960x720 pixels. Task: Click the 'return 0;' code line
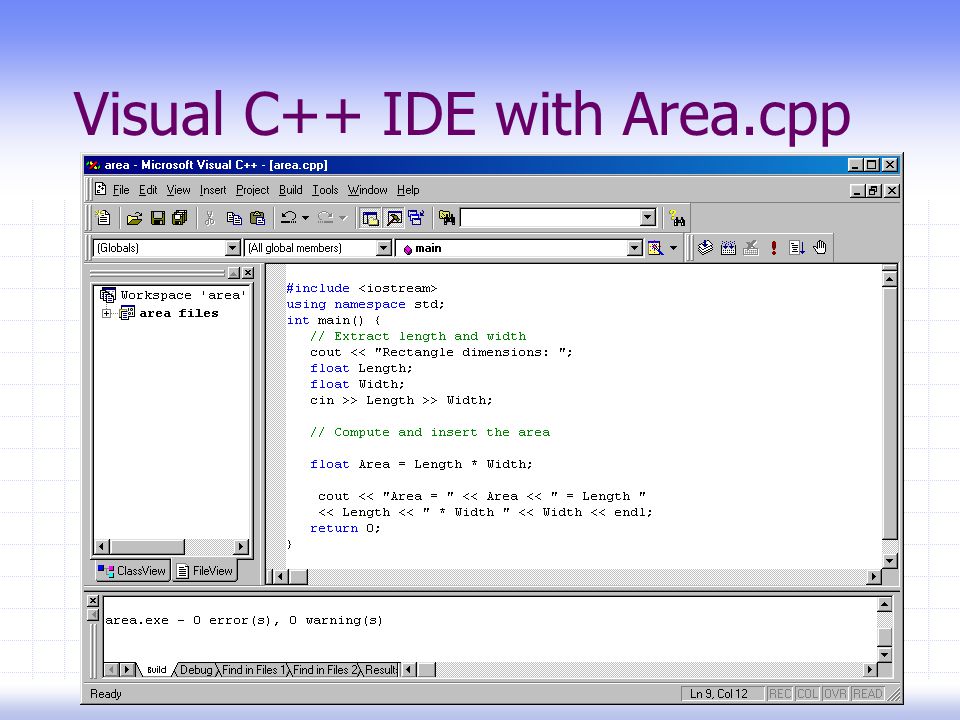tap(345, 528)
